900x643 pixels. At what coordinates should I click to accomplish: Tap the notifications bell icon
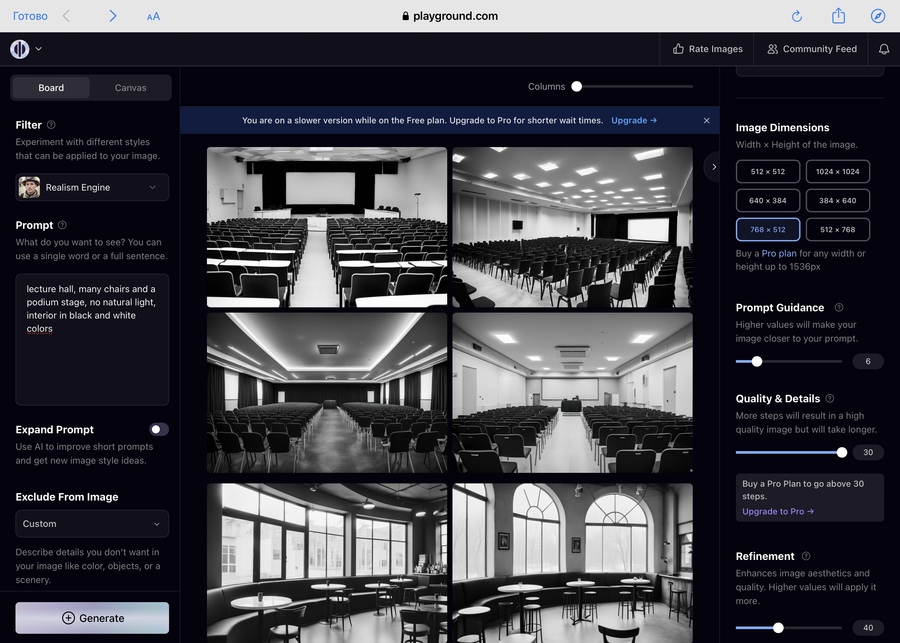click(x=884, y=49)
